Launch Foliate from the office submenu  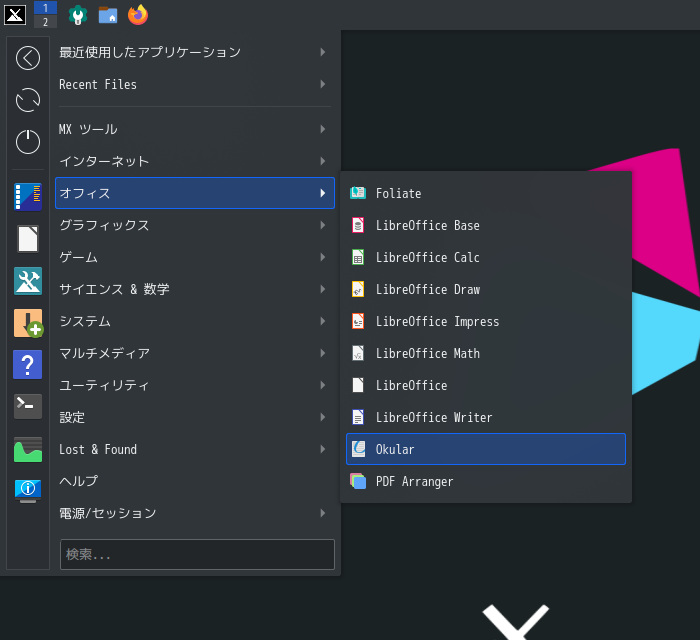[486, 193]
